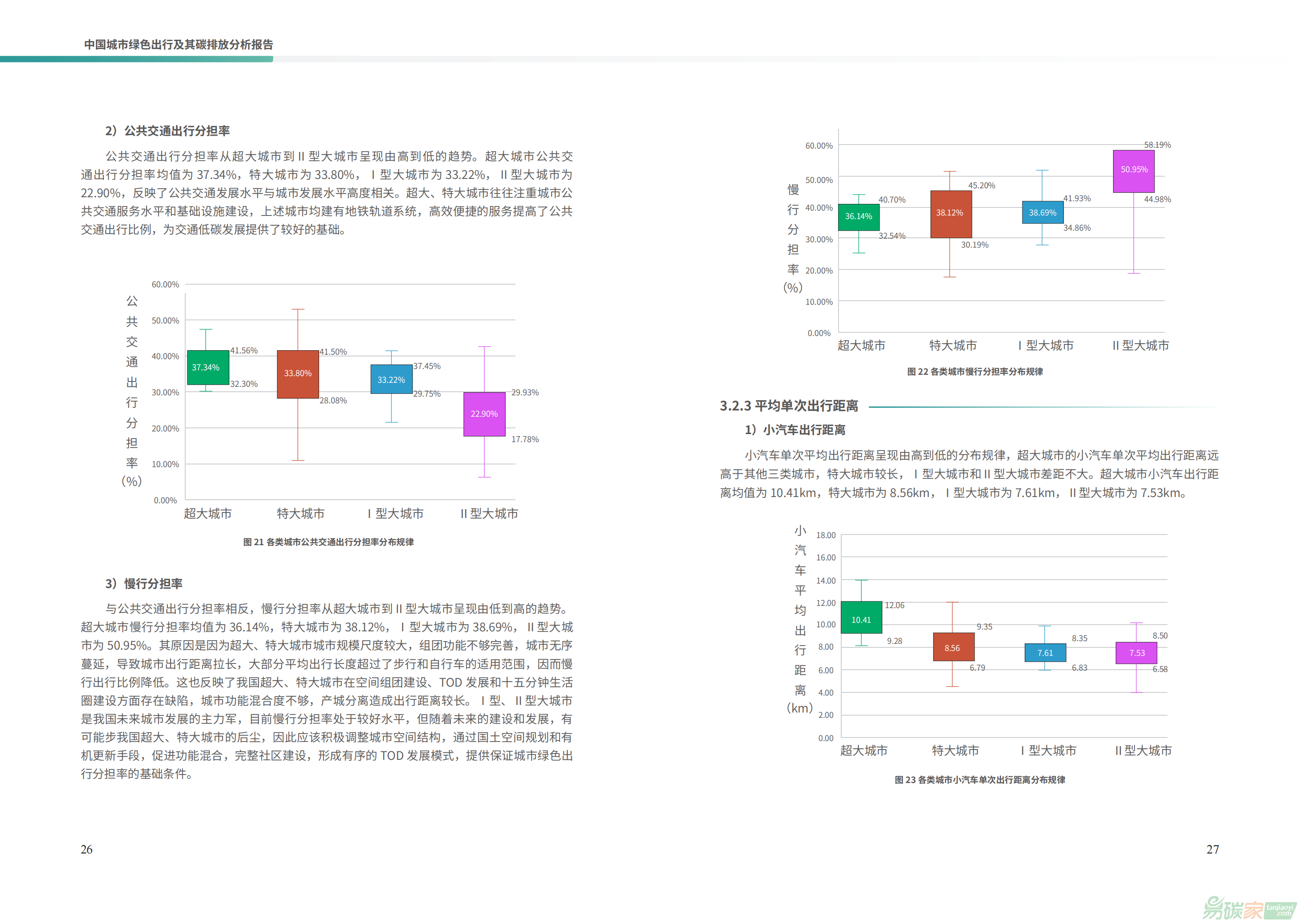Click the magenta 22.90% box in figure 21

[484, 414]
